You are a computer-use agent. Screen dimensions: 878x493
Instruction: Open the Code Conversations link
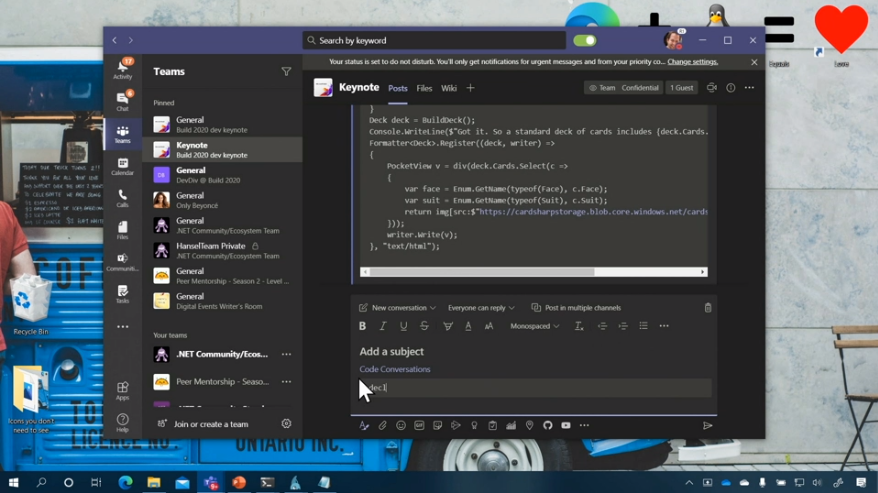click(x=395, y=369)
